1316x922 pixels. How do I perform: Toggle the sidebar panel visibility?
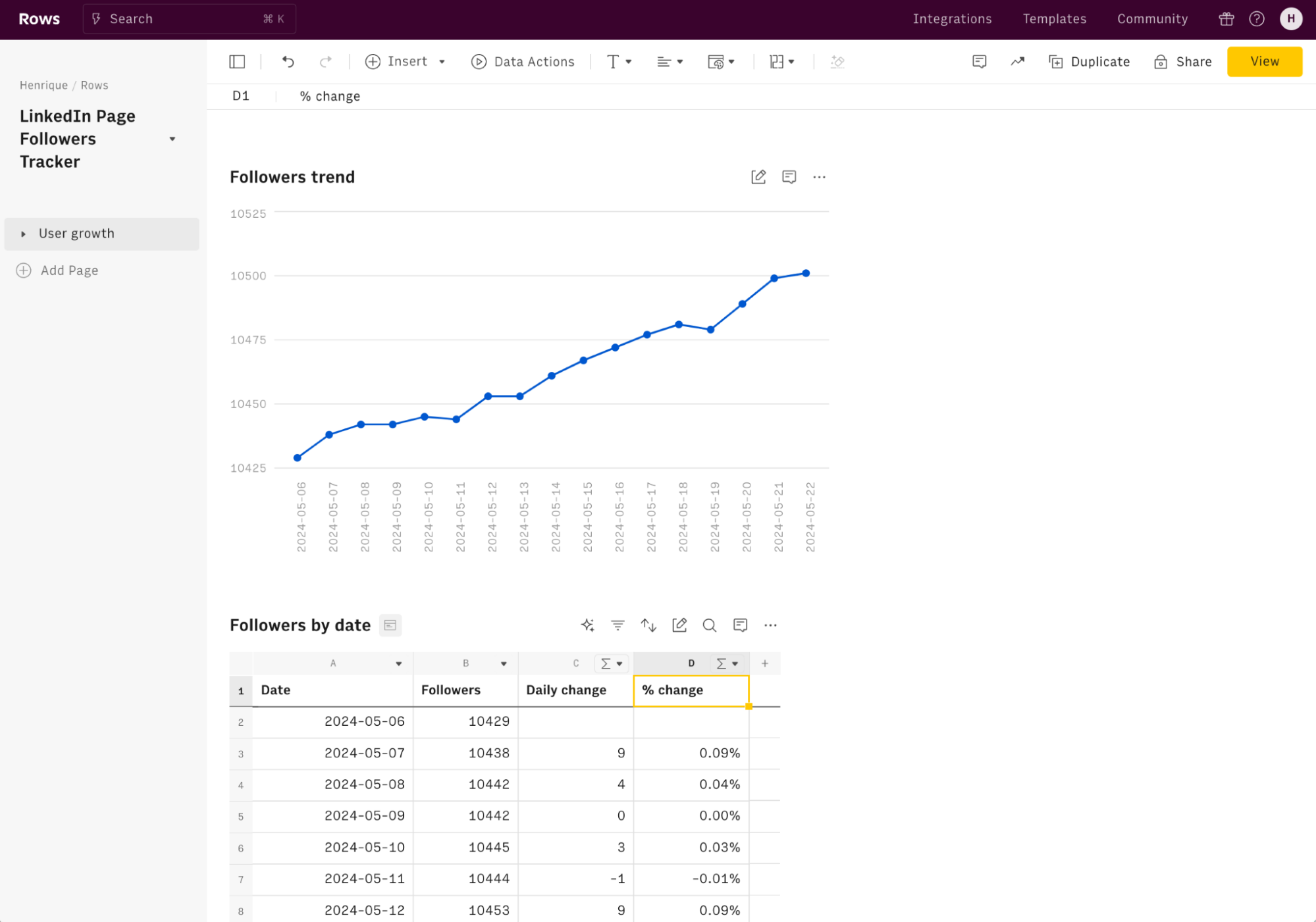(x=238, y=62)
